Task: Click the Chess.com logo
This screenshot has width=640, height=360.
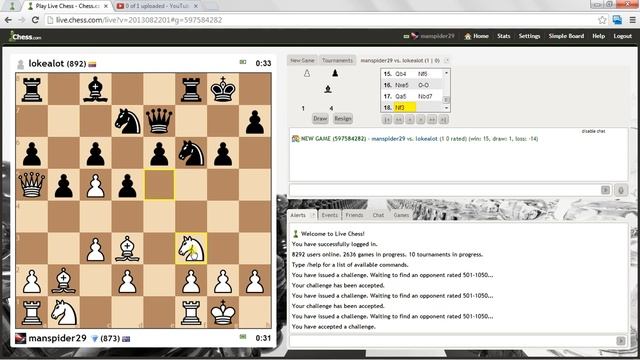Action: (25, 36)
